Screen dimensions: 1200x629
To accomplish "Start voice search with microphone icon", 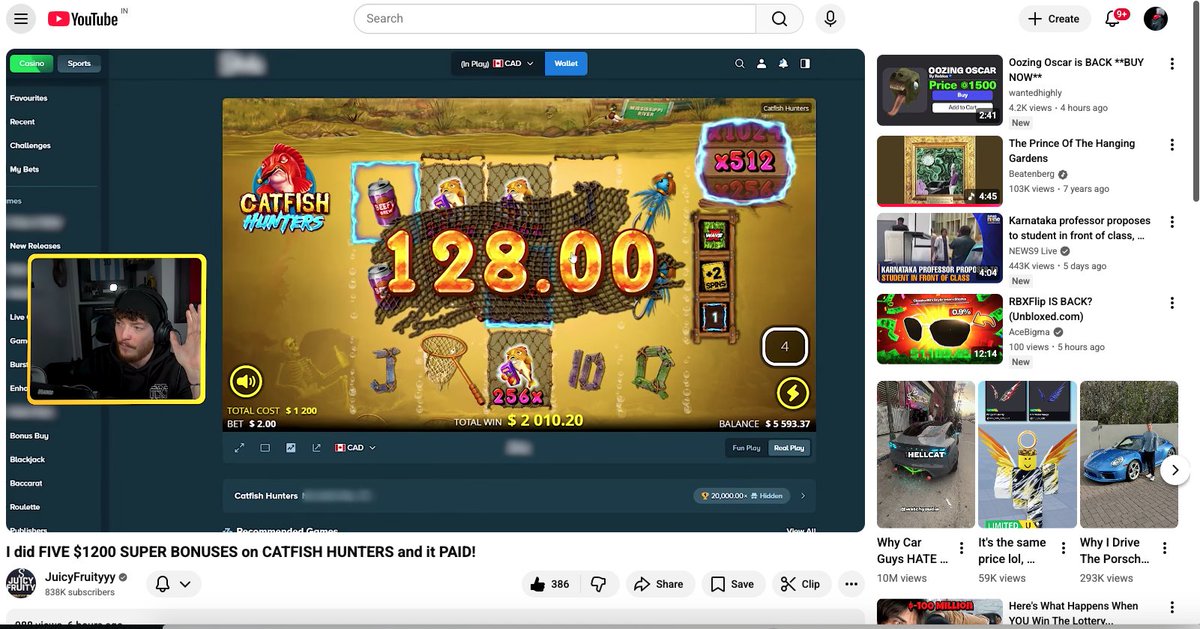I will coord(829,19).
